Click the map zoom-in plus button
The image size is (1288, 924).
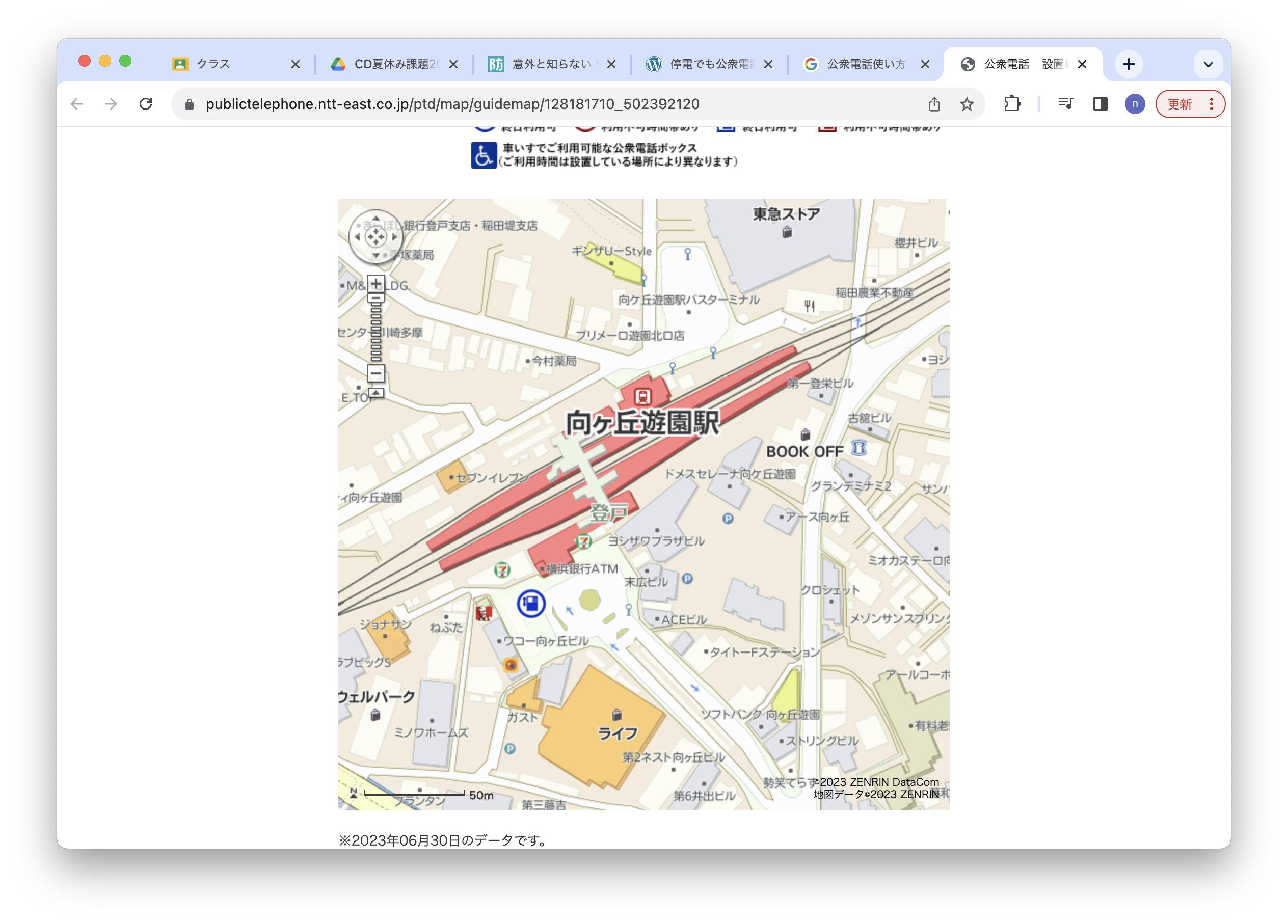[x=375, y=283]
